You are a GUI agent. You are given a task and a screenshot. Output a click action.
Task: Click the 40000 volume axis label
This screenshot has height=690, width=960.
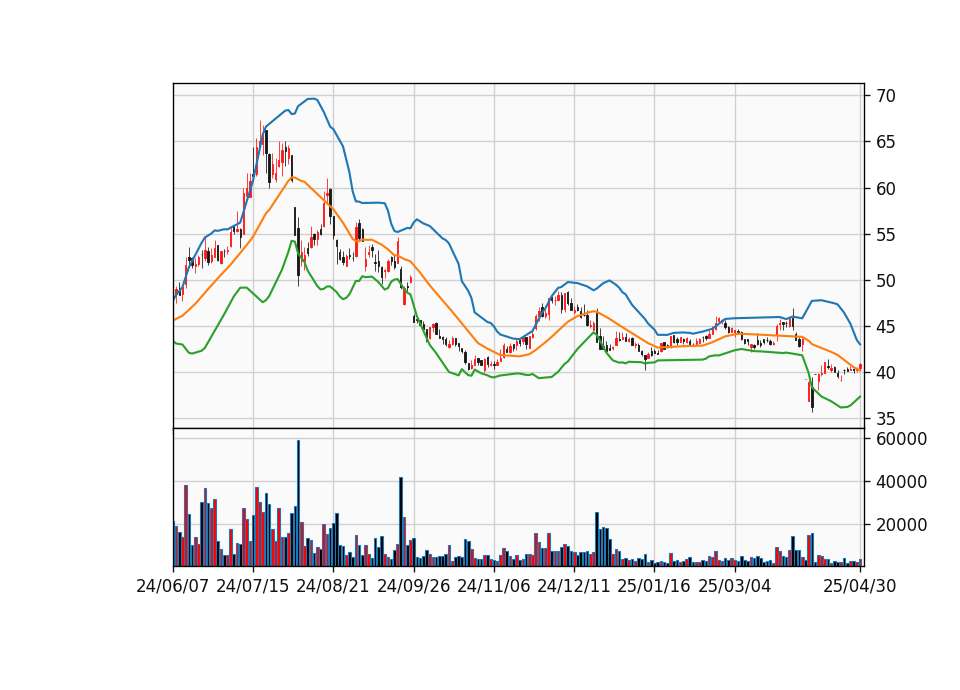pos(901,482)
